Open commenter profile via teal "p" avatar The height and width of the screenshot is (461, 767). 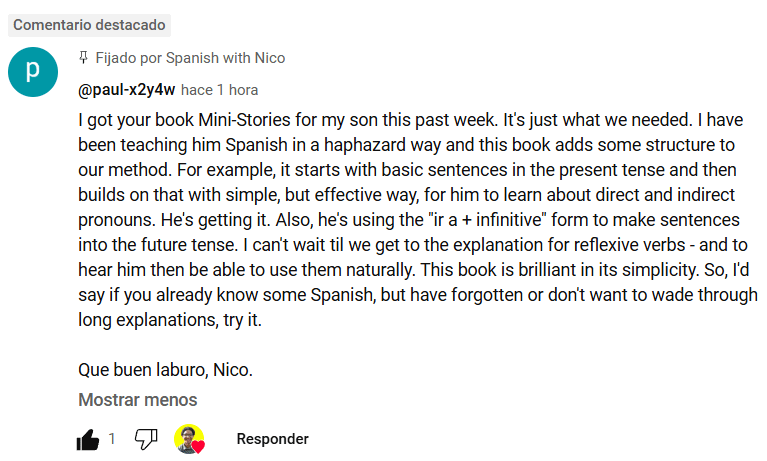32,72
